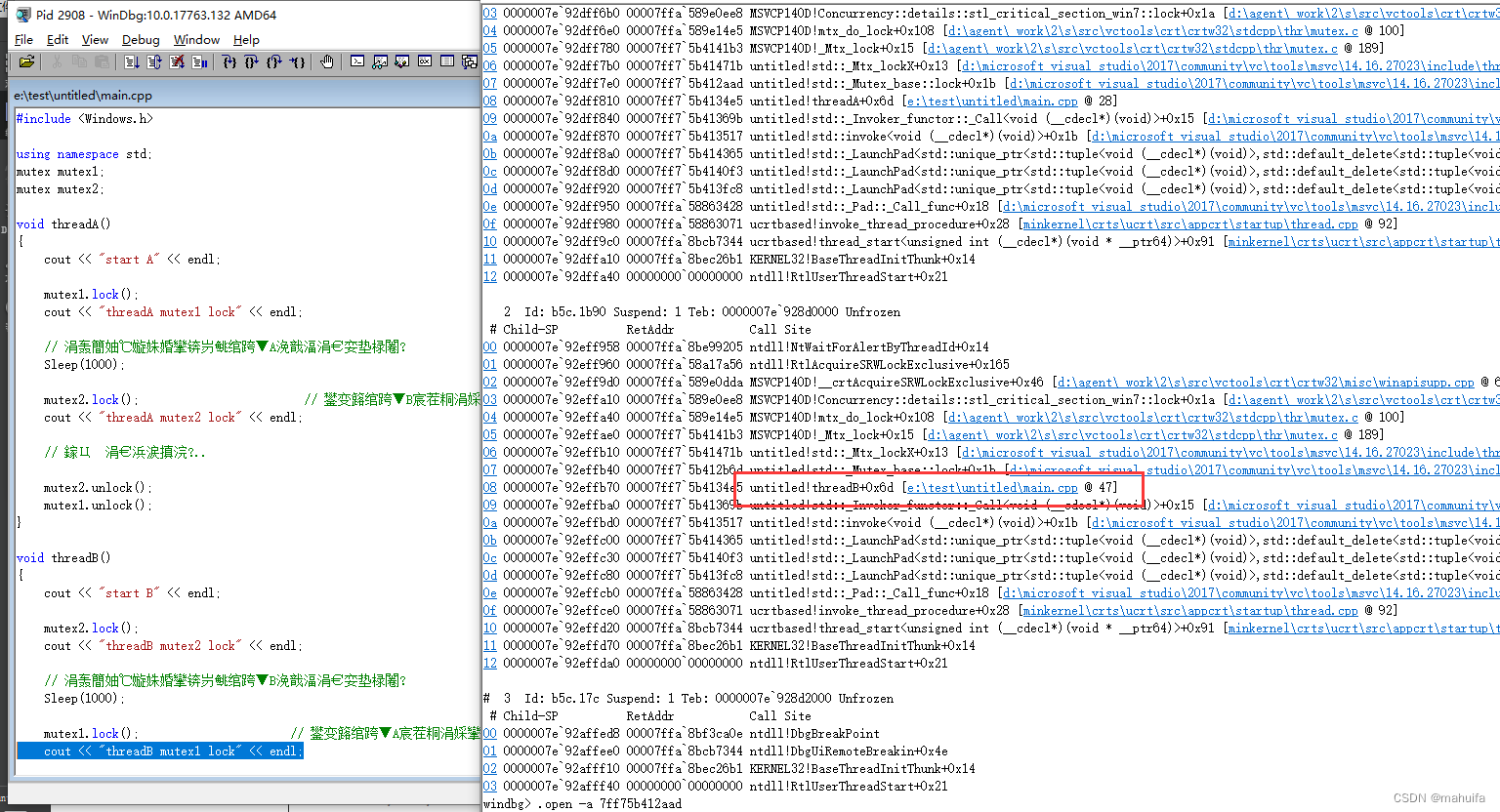
Task: Click thread 3 header 'Id: b5c.17c' line
Action: 687,699
